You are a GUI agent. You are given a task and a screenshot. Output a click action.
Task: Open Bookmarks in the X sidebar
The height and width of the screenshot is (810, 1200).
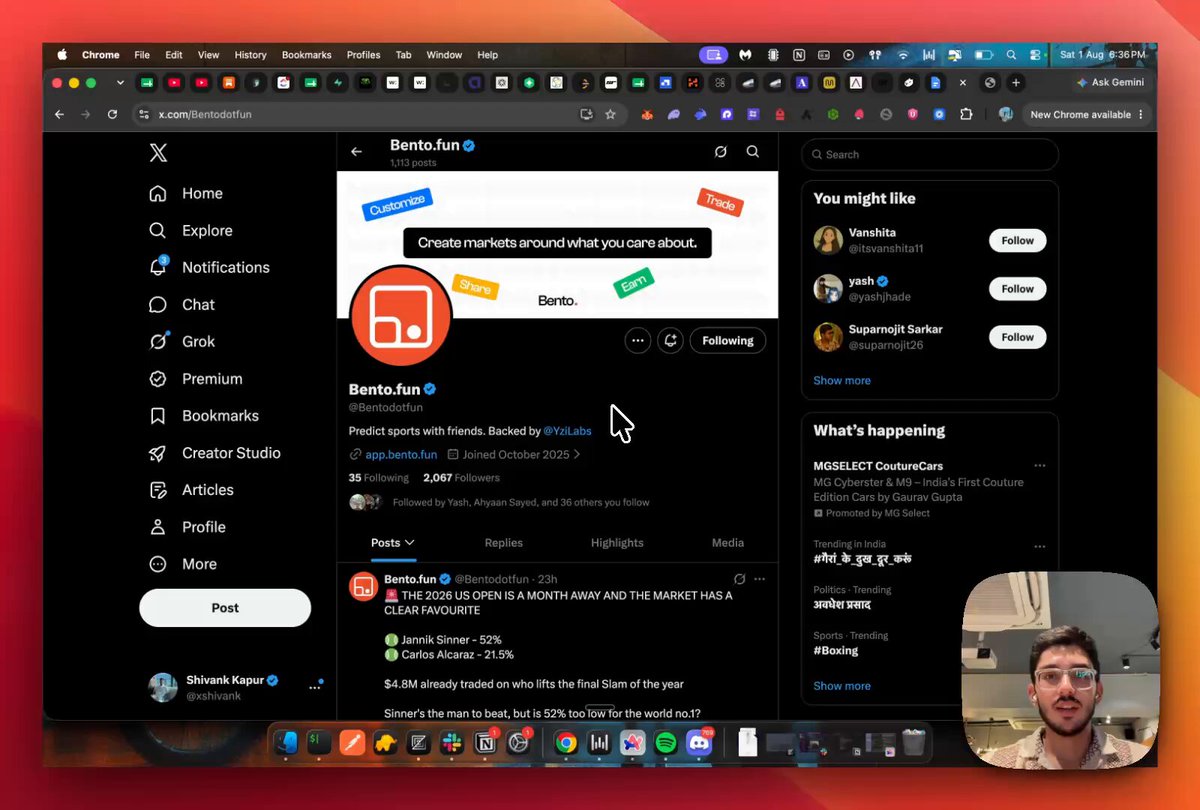[x=203, y=416]
